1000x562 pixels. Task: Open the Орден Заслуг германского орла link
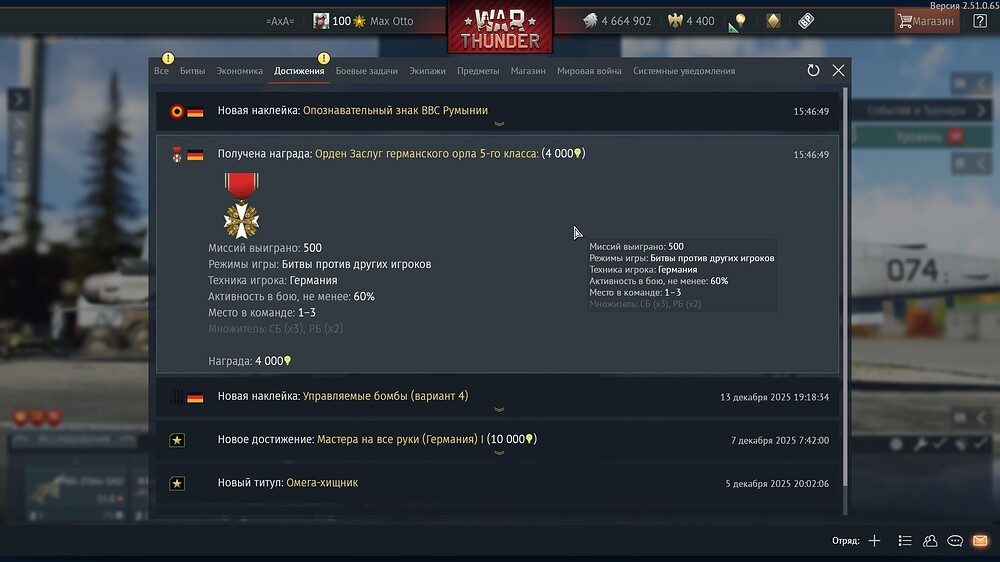click(427, 154)
